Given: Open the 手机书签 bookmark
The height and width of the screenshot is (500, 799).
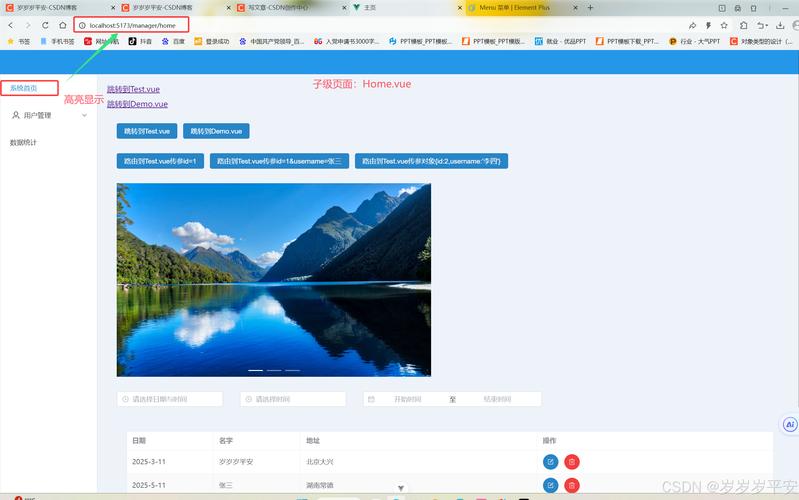Looking at the screenshot, I should 57,41.
